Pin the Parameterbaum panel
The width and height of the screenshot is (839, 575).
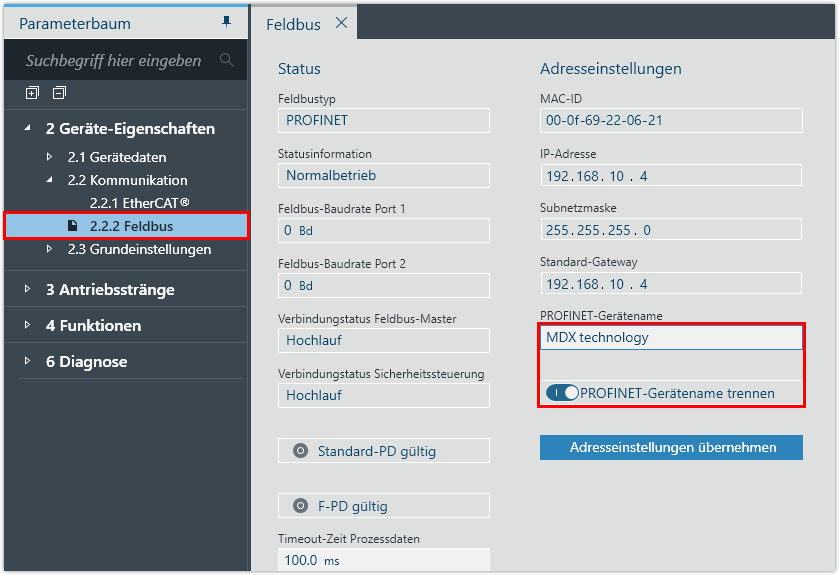[x=226, y=23]
